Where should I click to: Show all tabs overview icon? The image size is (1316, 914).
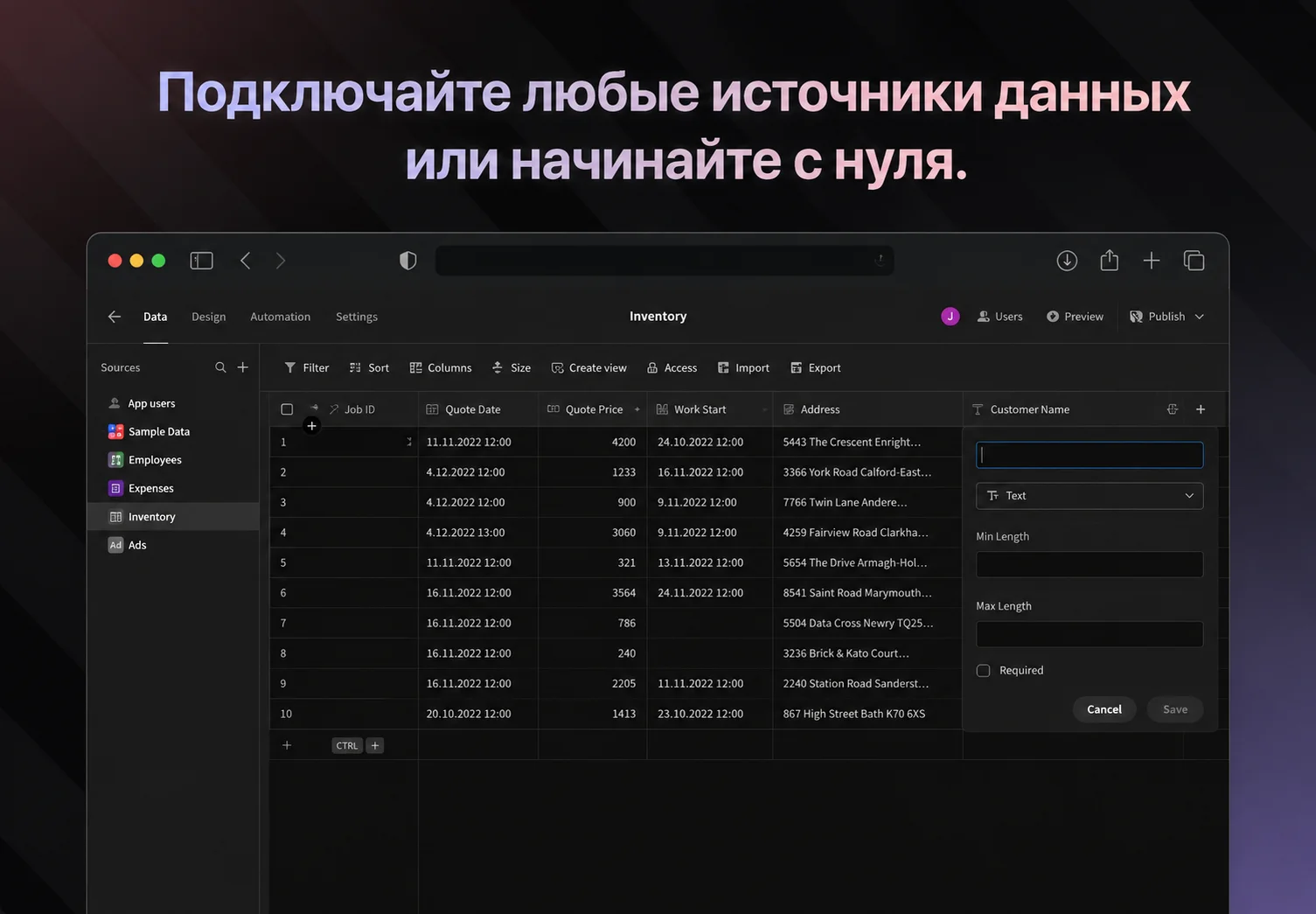click(x=1194, y=261)
